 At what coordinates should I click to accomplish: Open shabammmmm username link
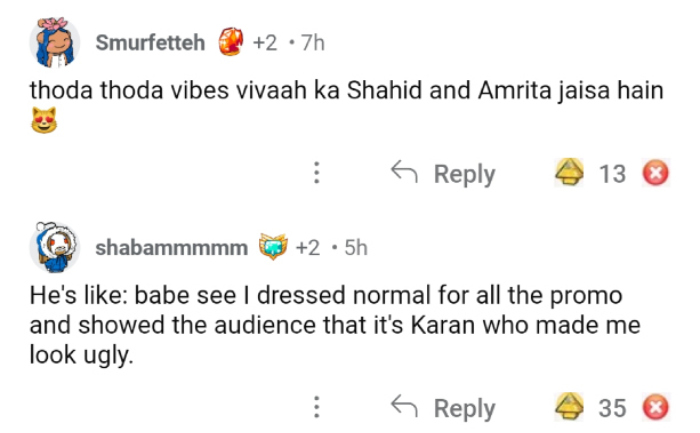coord(172,248)
